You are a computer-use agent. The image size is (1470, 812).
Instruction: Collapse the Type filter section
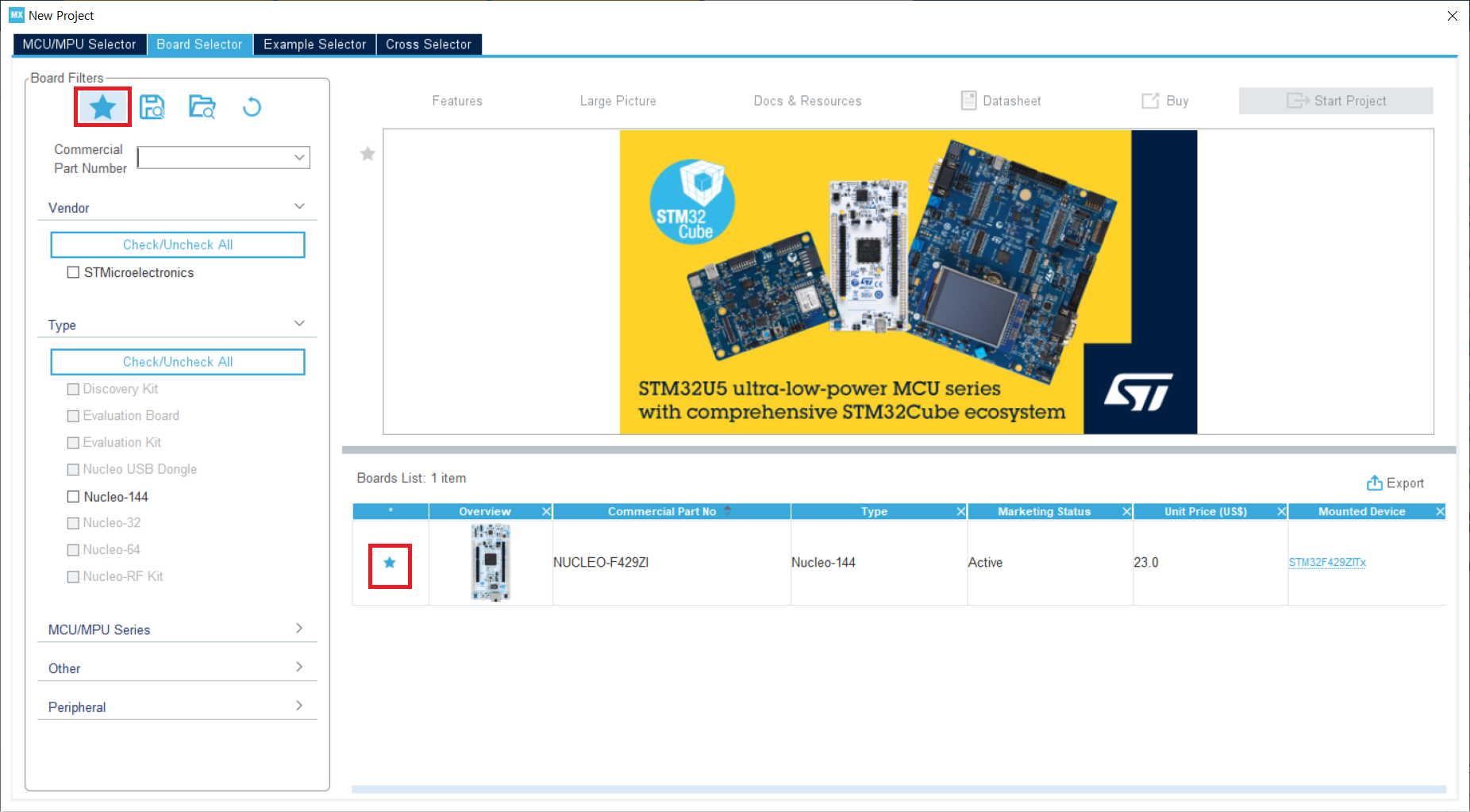point(299,323)
